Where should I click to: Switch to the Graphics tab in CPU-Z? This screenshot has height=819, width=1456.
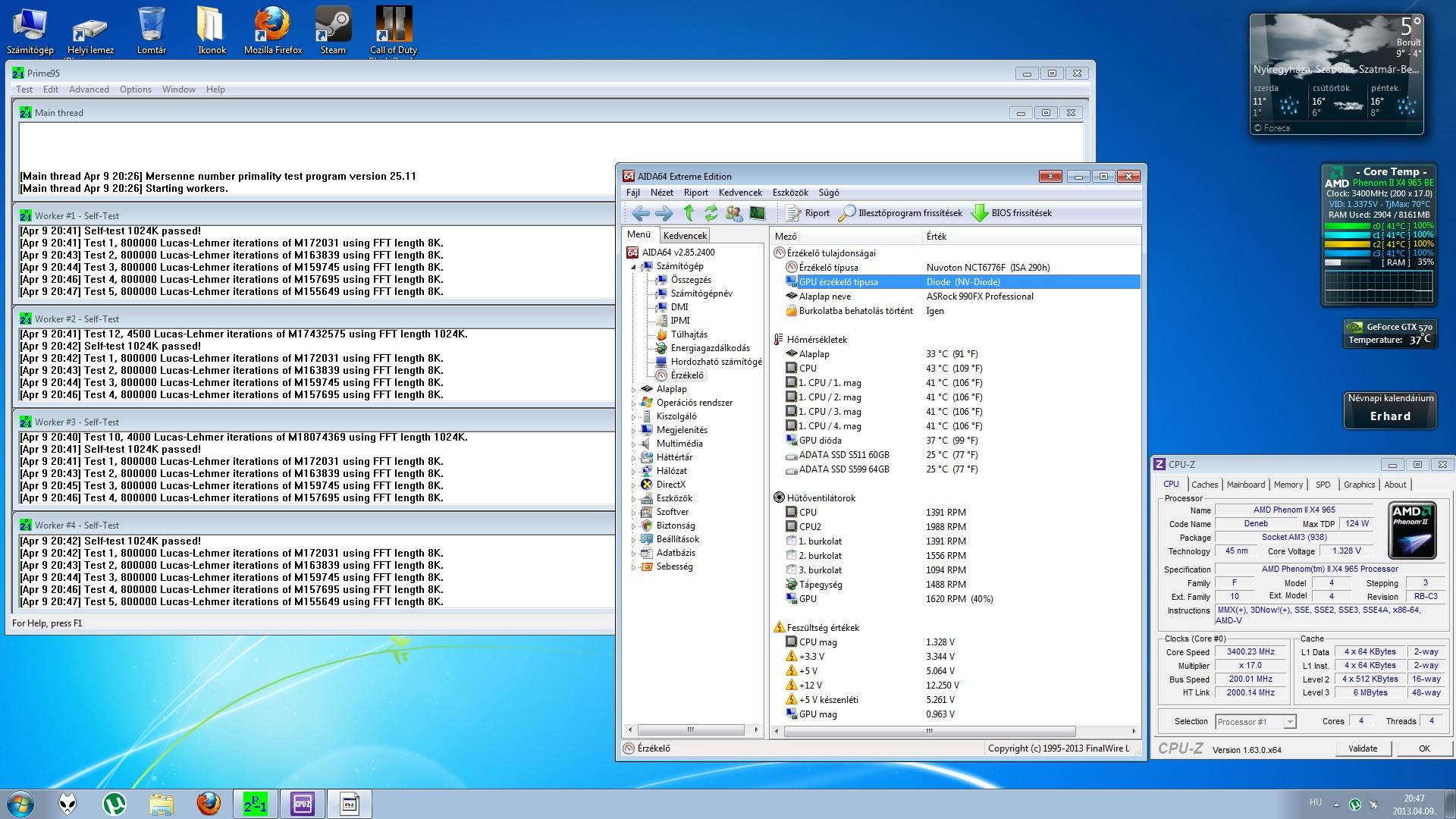pos(1359,485)
